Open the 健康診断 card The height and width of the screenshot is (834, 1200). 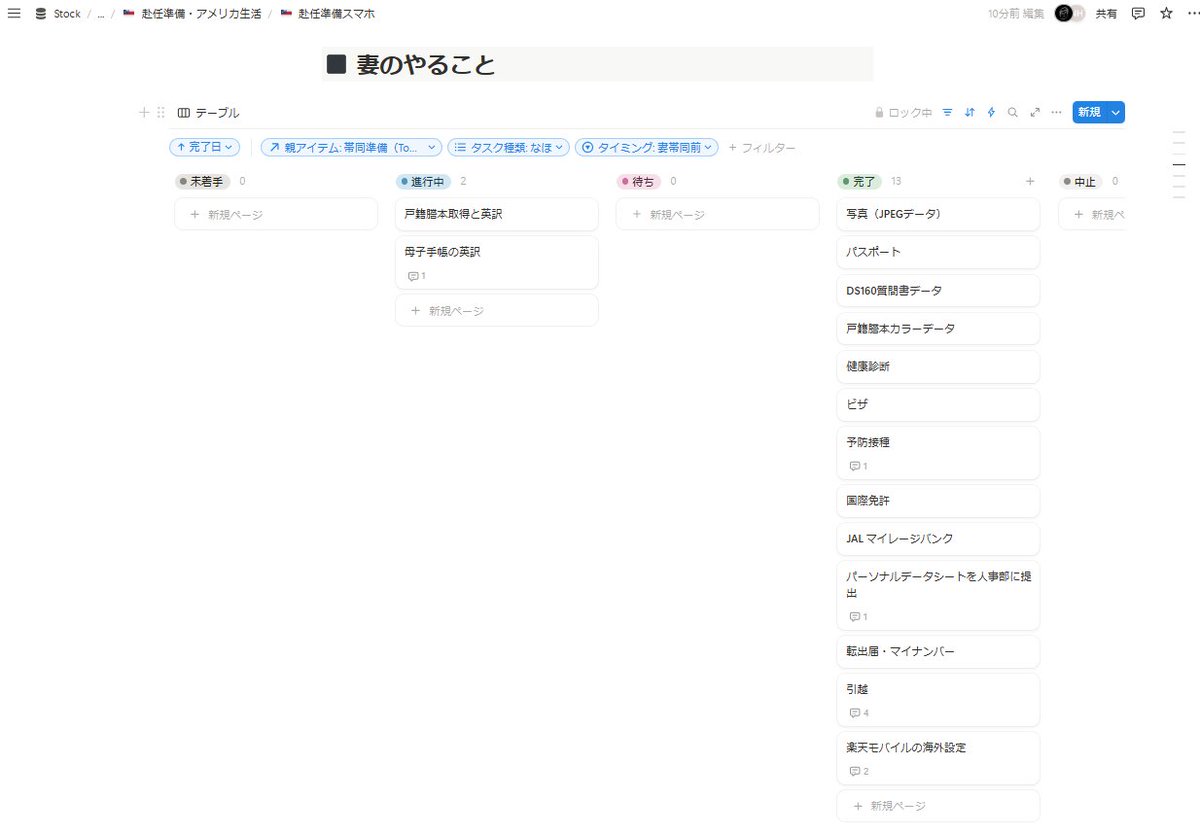938,366
